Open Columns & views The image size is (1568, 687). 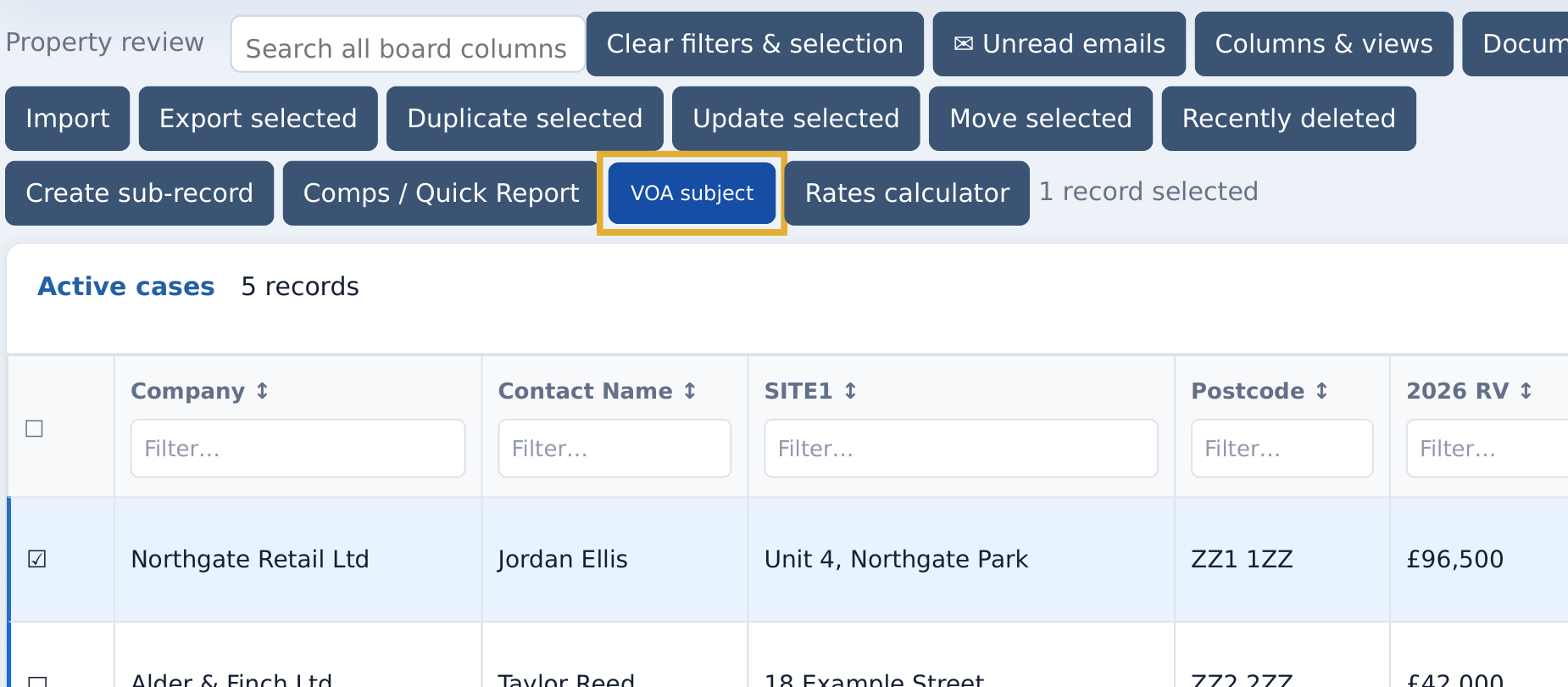1324,44
